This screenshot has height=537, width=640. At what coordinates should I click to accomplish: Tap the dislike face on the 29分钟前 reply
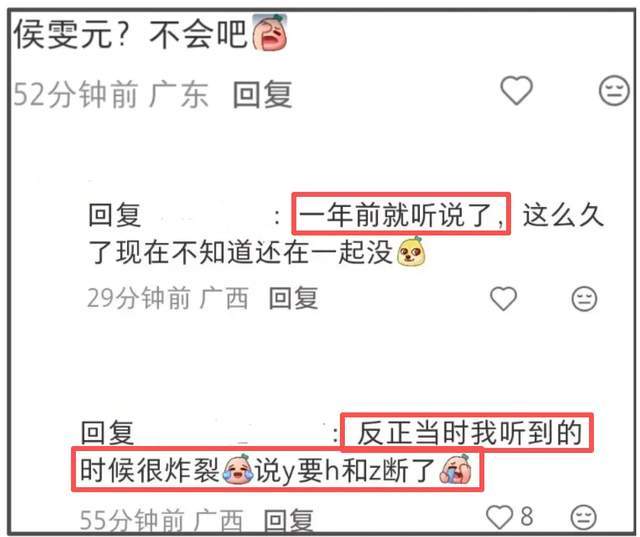point(584,299)
